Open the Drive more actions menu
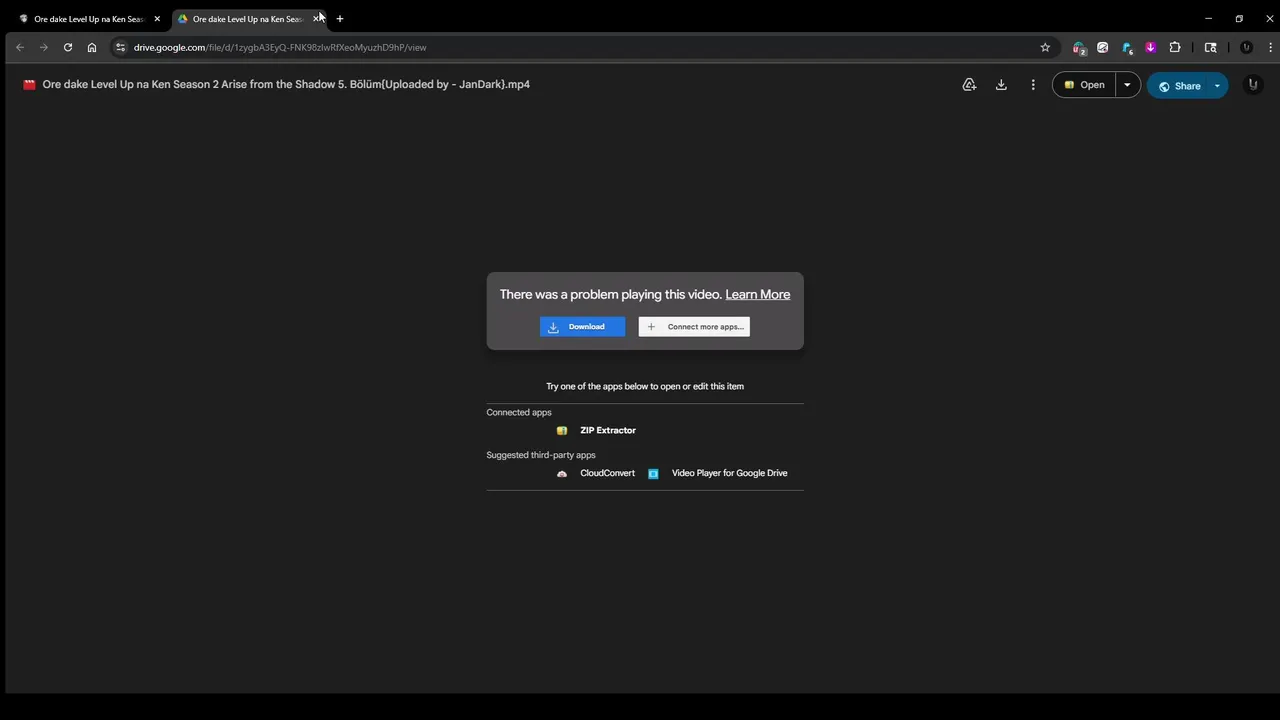 (1033, 85)
